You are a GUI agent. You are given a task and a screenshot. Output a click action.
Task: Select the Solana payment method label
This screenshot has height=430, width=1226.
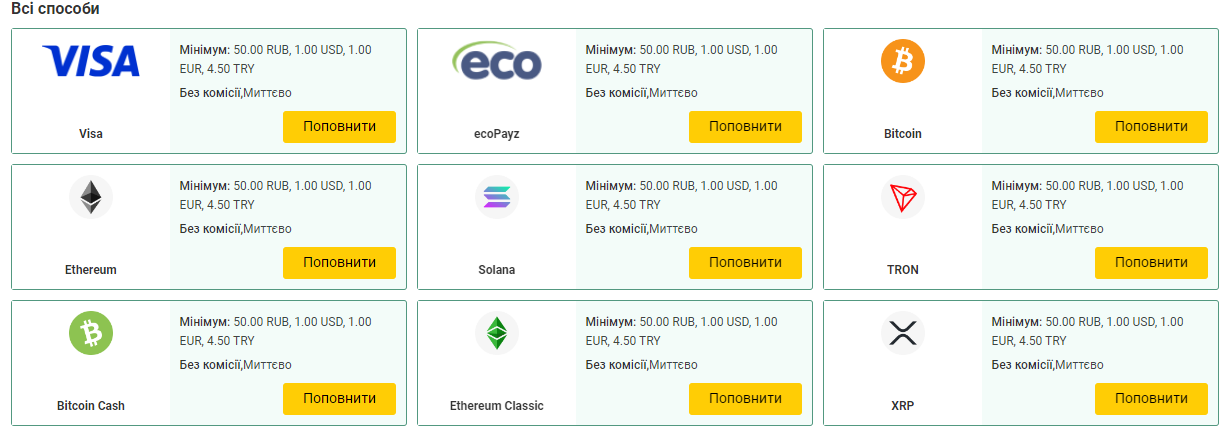click(497, 270)
